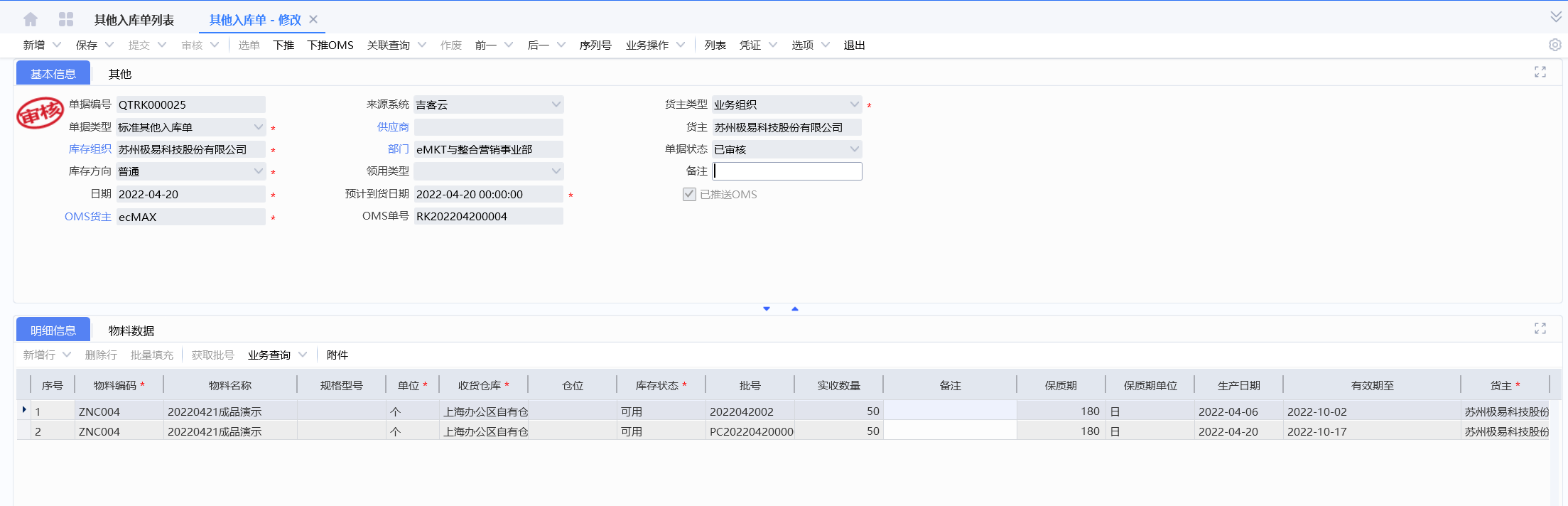Viewport: 1568px width, 506px height.
Task: Maximize the 基本信息 panel
Action: pos(1540,72)
